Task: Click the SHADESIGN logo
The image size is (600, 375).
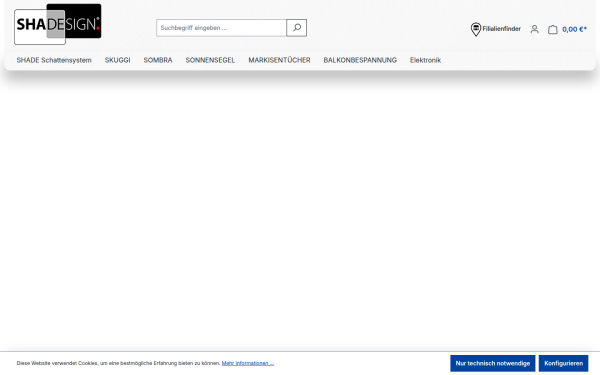Action: [58, 24]
